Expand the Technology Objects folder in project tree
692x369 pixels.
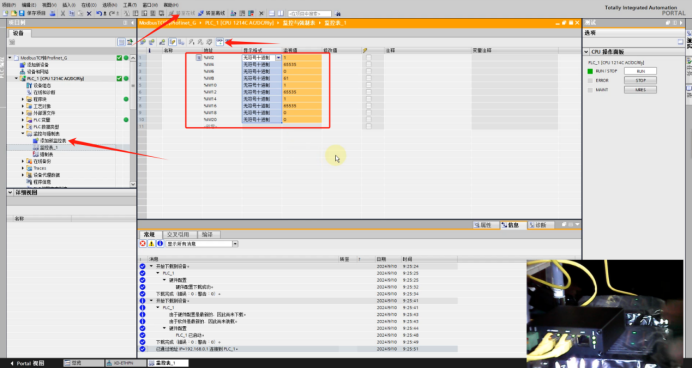[x=23, y=106]
